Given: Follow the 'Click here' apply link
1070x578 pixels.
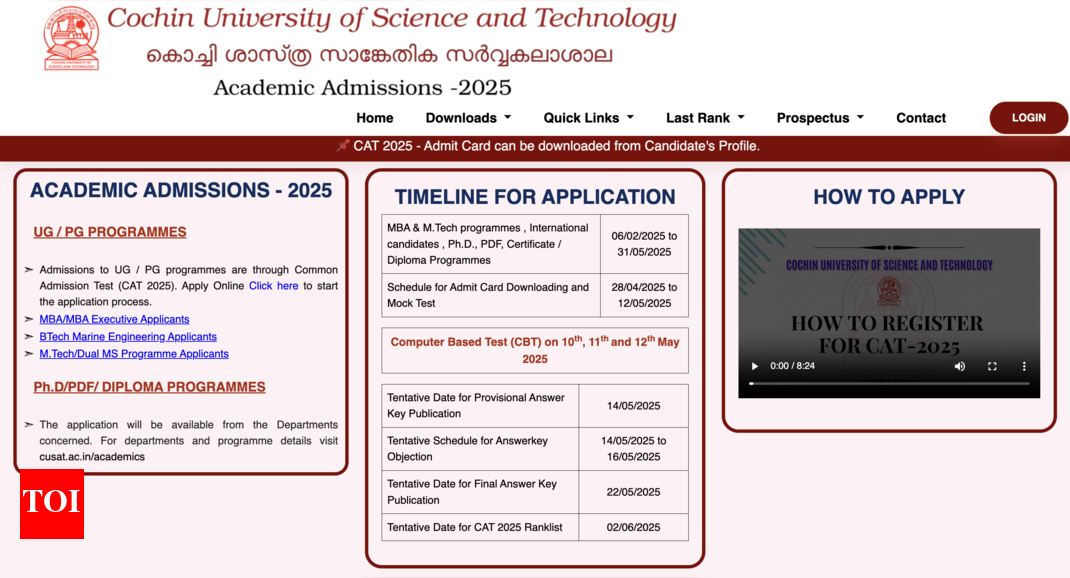Looking at the screenshot, I should (273, 286).
